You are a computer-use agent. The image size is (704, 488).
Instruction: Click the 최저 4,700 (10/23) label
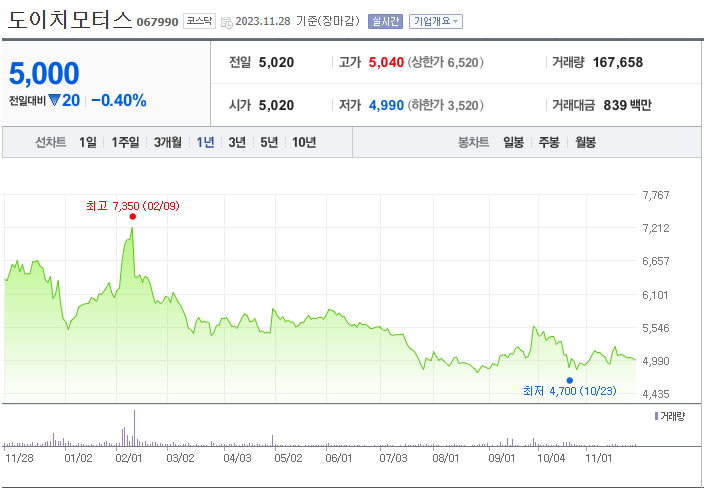coord(570,391)
